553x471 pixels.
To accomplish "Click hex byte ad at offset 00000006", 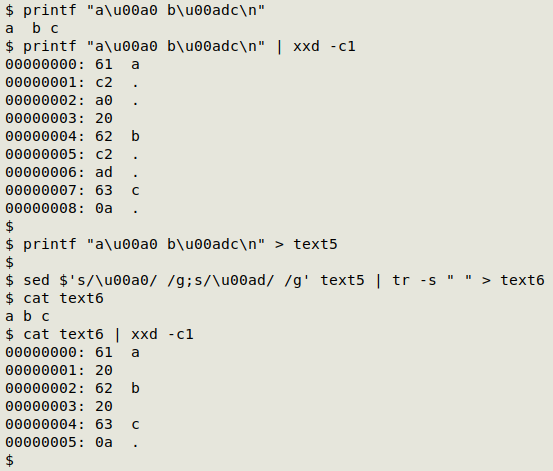I will 104,172.
